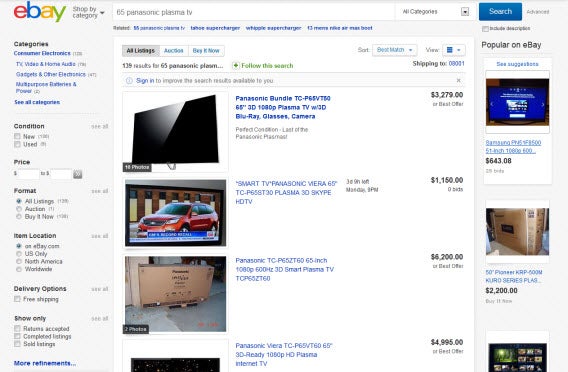The height and width of the screenshot is (372, 568).
Task: Open the Advanced search link
Action: tap(538, 12)
